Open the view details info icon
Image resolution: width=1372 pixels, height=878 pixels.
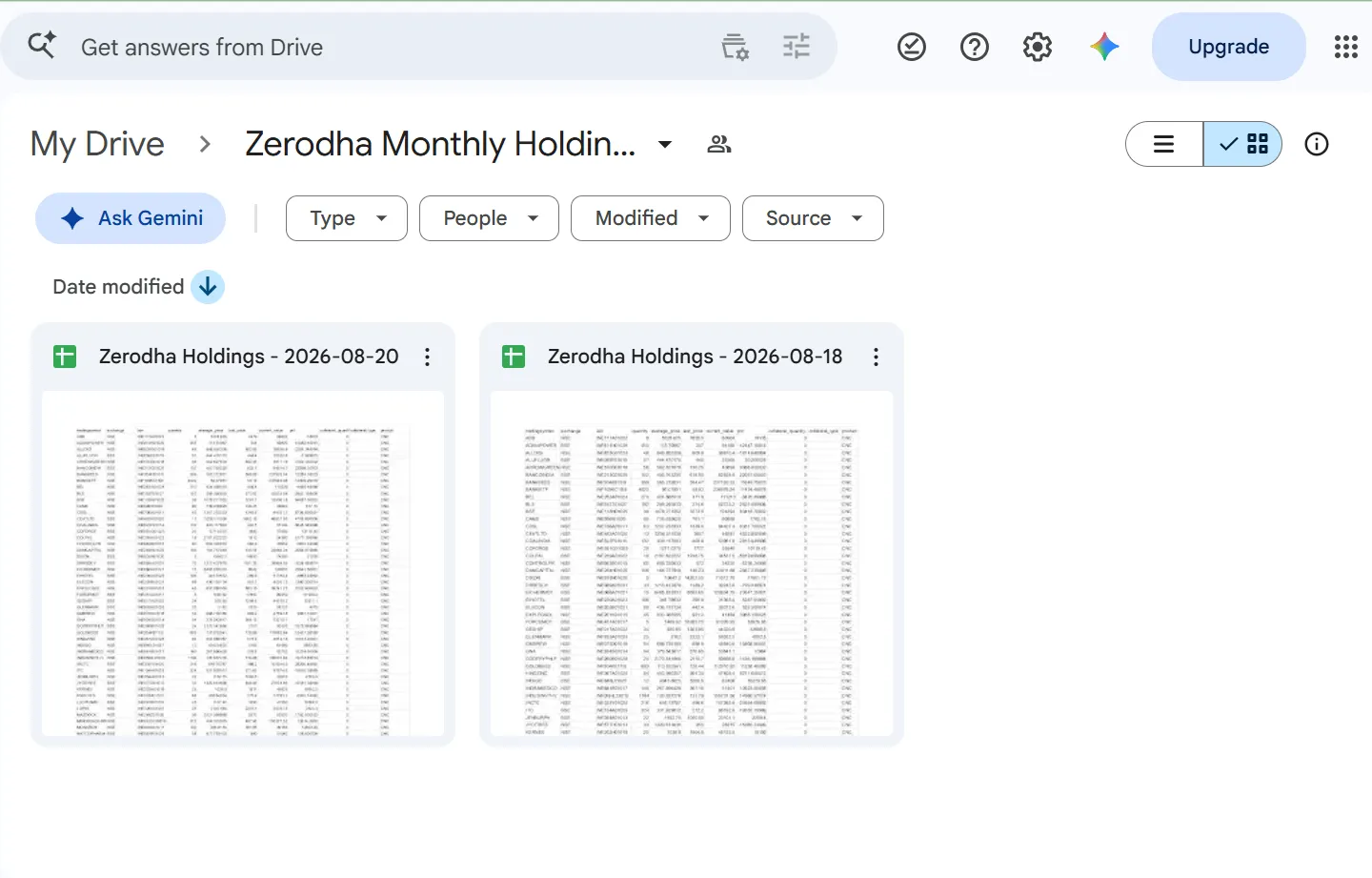click(x=1317, y=144)
